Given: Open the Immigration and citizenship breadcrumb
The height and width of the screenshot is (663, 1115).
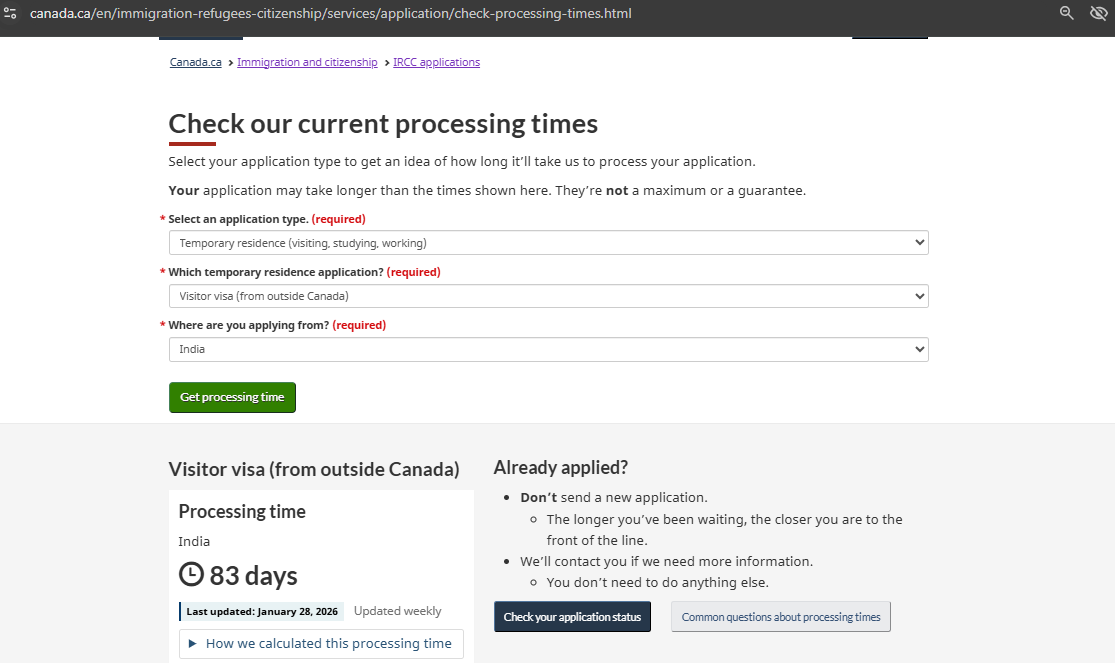Looking at the screenshot, I should point(307,62).
